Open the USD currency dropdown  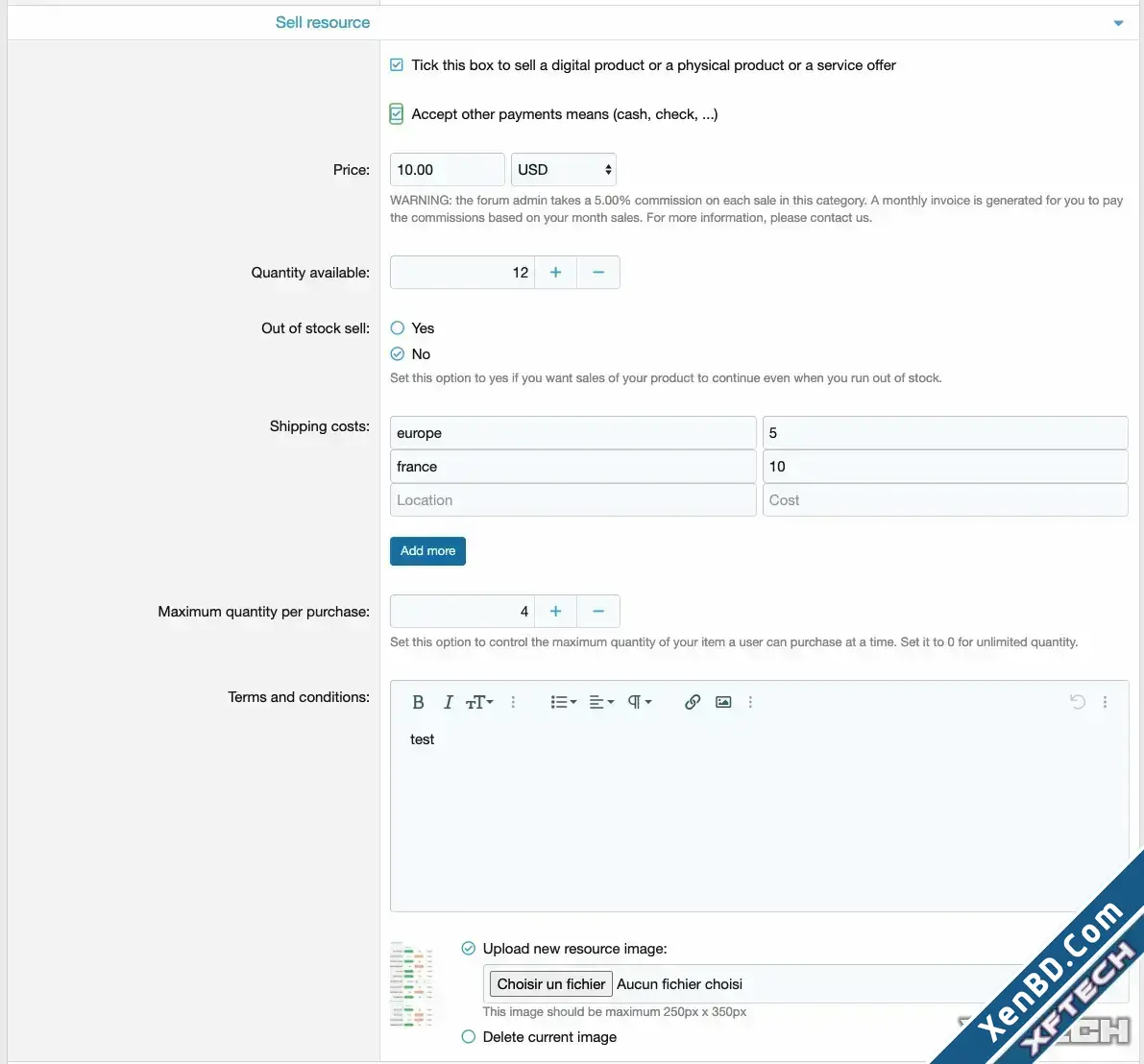click(563, 169)
